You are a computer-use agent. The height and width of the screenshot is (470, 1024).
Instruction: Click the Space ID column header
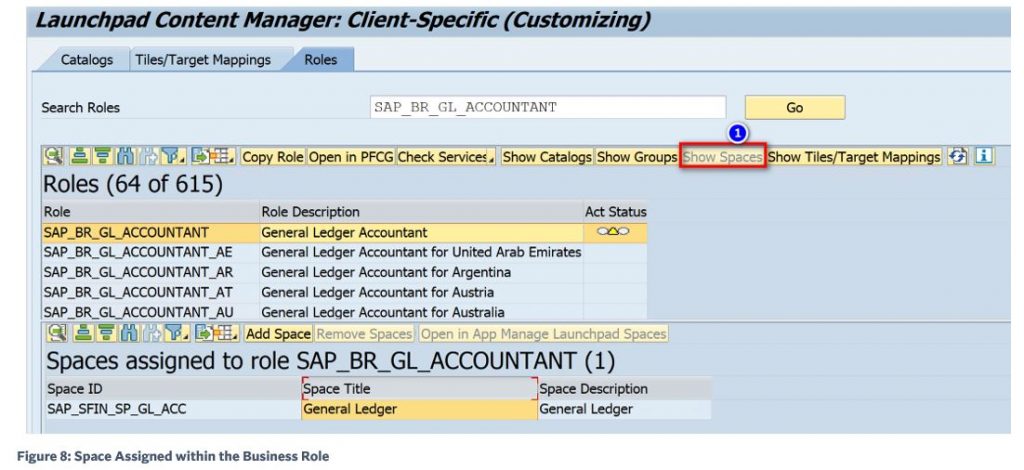click(x=173, y=389)
